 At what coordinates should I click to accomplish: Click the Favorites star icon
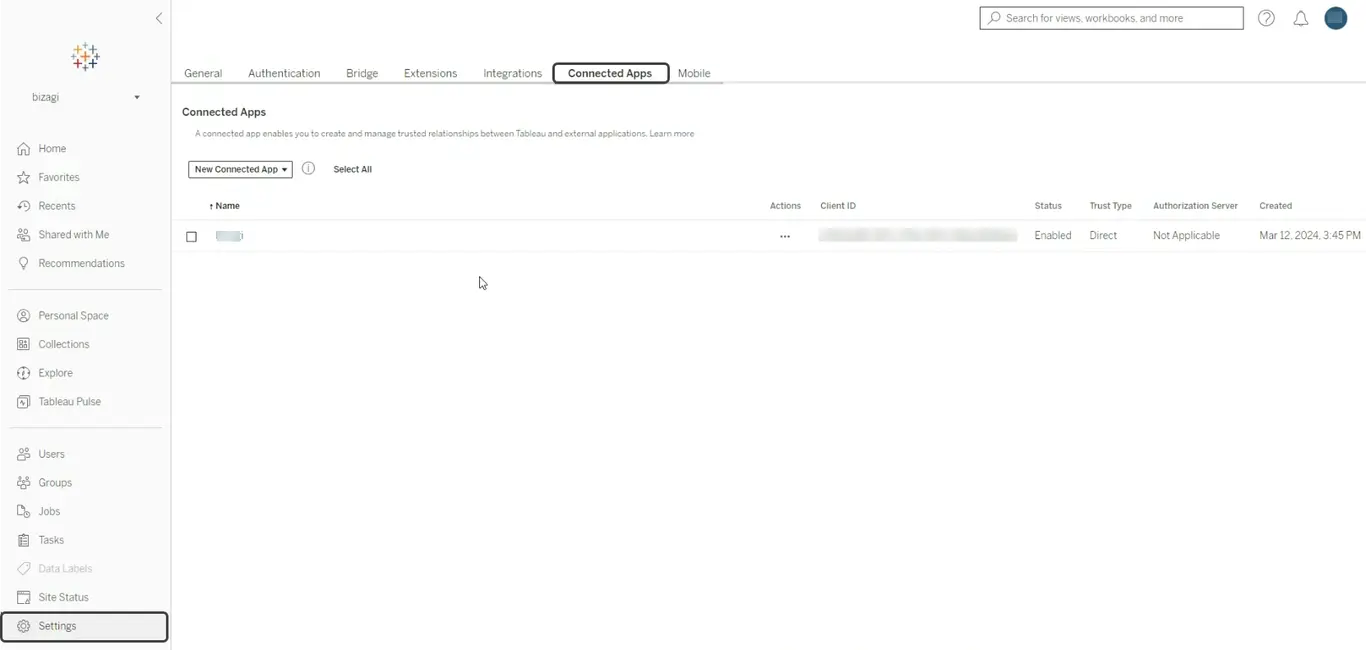(x=24, y=178)
